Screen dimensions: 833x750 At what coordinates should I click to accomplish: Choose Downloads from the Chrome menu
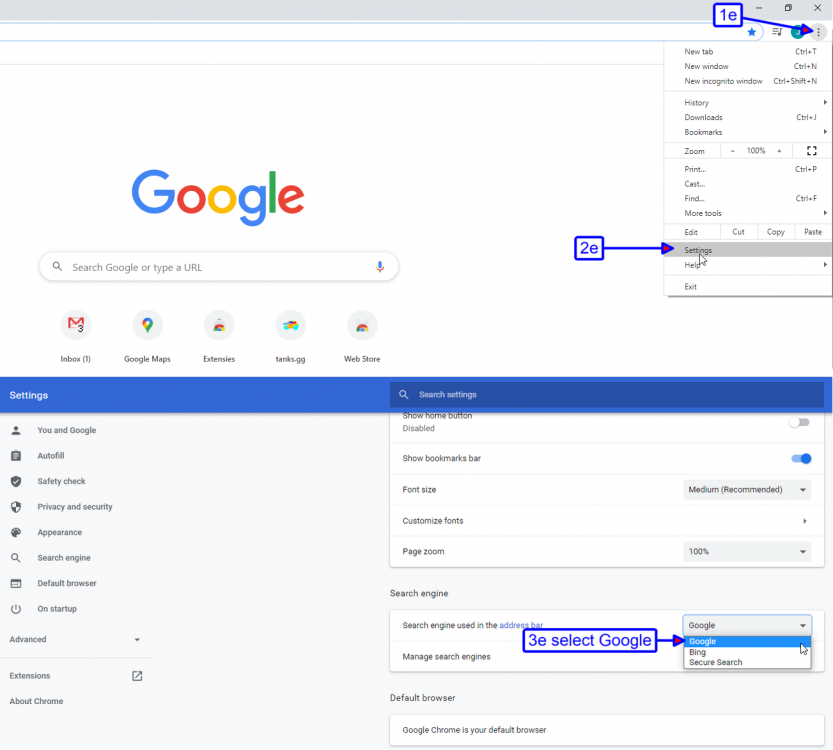coord(748,117)
